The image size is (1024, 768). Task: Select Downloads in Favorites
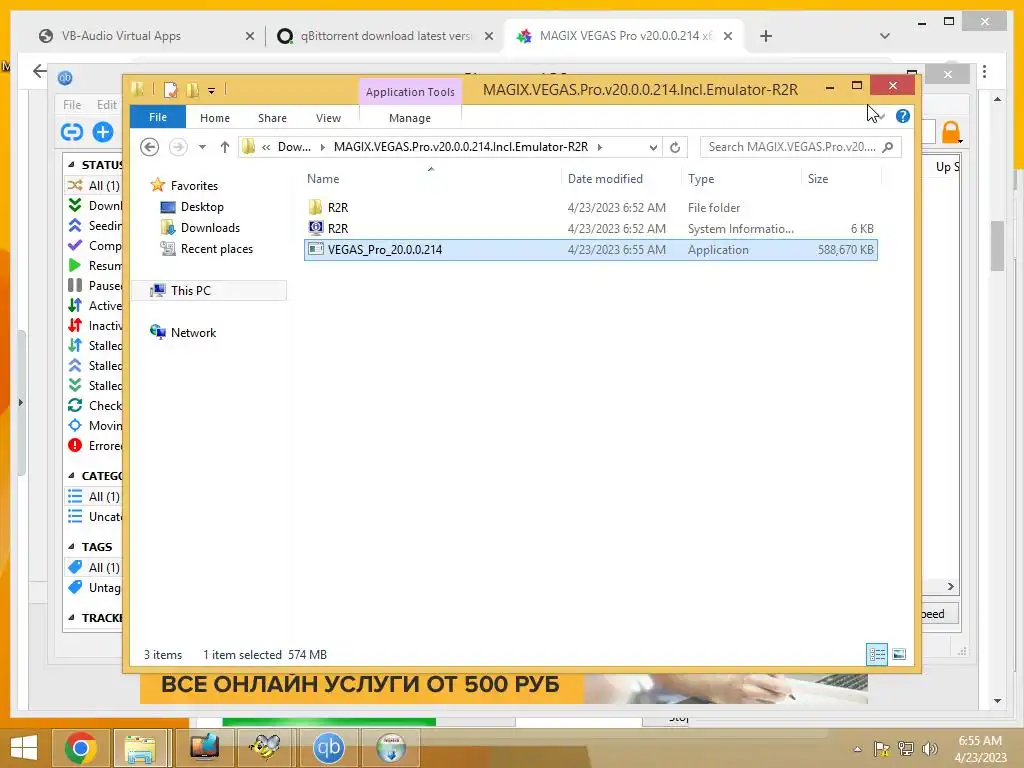click(210, 228)
